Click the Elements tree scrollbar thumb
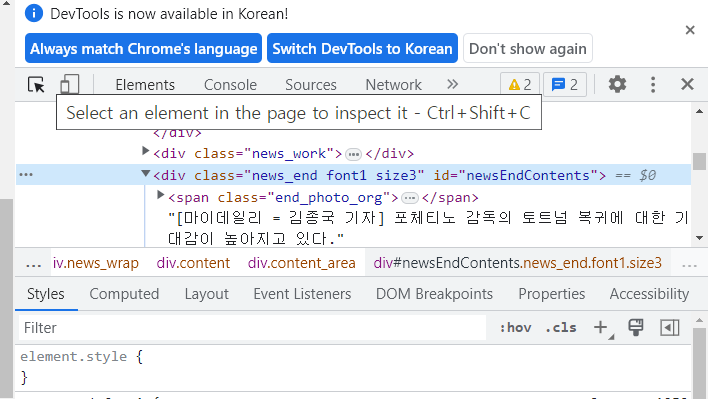 click(x=699, y=162)
